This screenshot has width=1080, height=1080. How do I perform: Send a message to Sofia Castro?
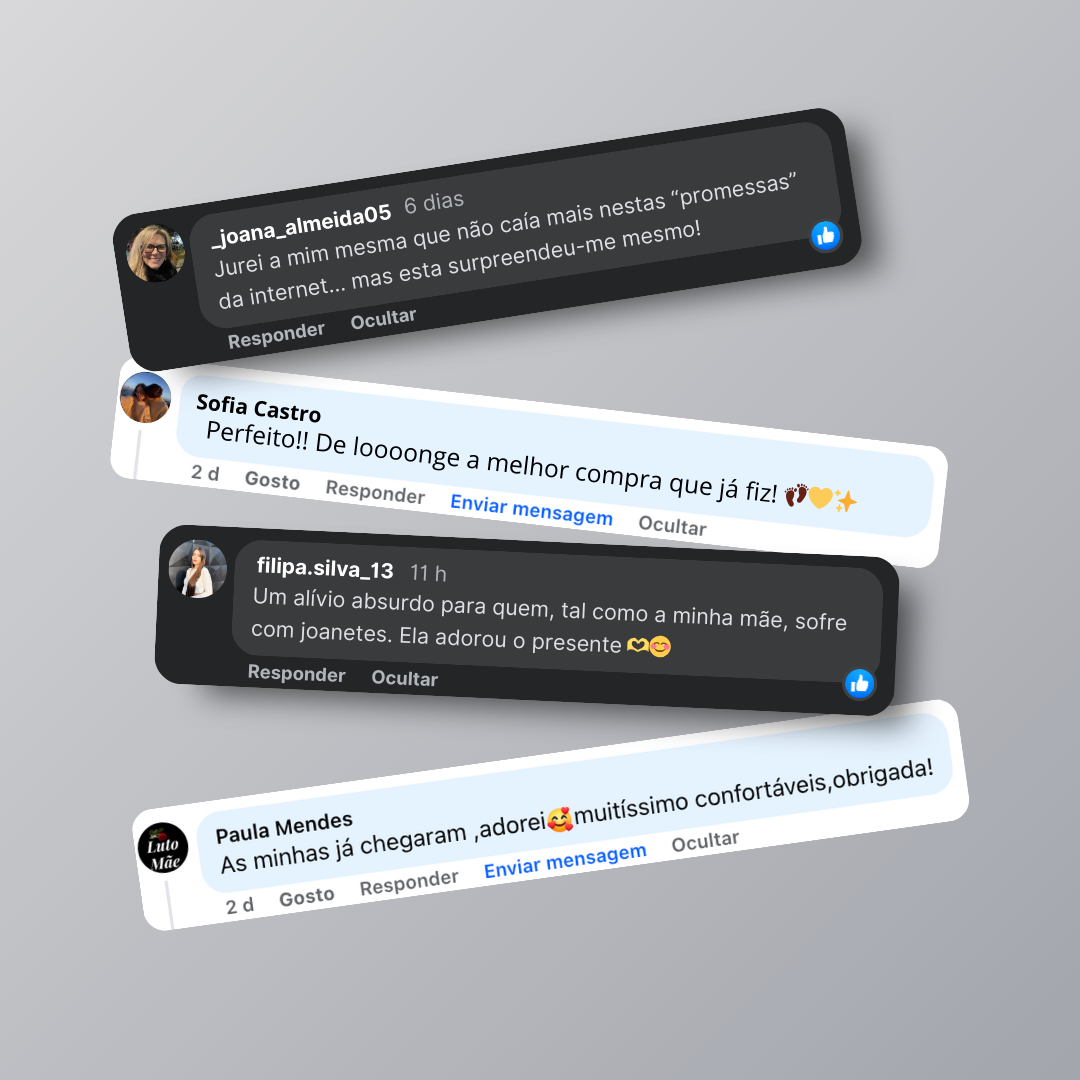pyautogui.click(x=531, y=510)
